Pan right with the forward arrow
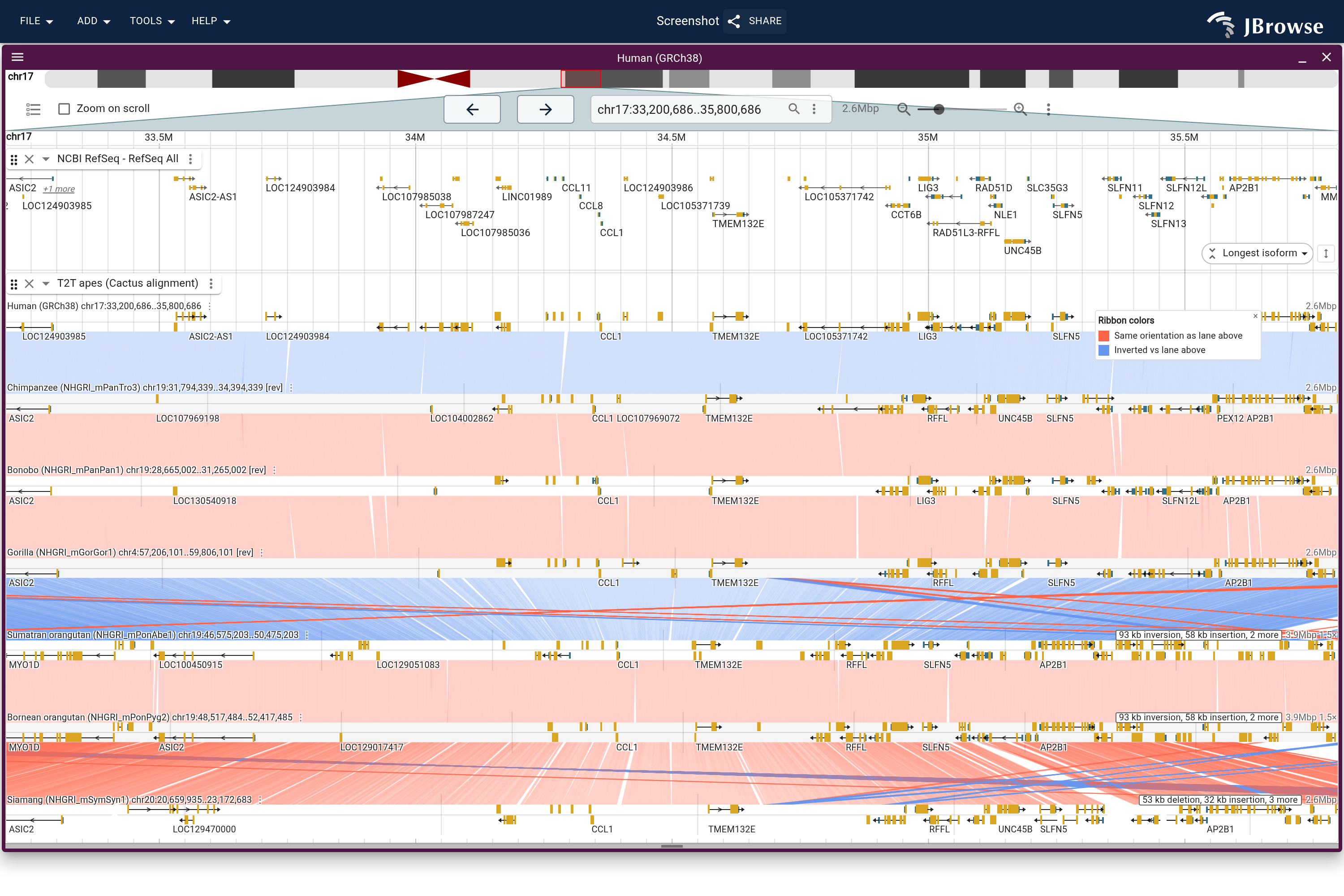1344x896 pixels. pos(545,109)
